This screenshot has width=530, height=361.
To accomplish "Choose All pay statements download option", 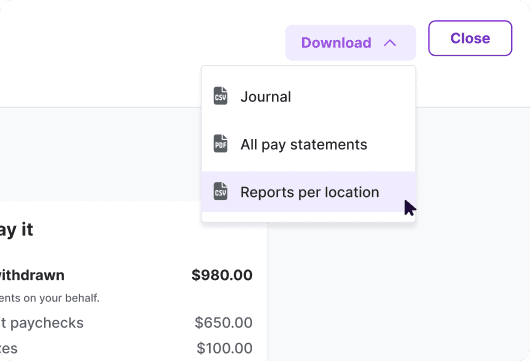I will pyautogui.click(x=308, y=144).
